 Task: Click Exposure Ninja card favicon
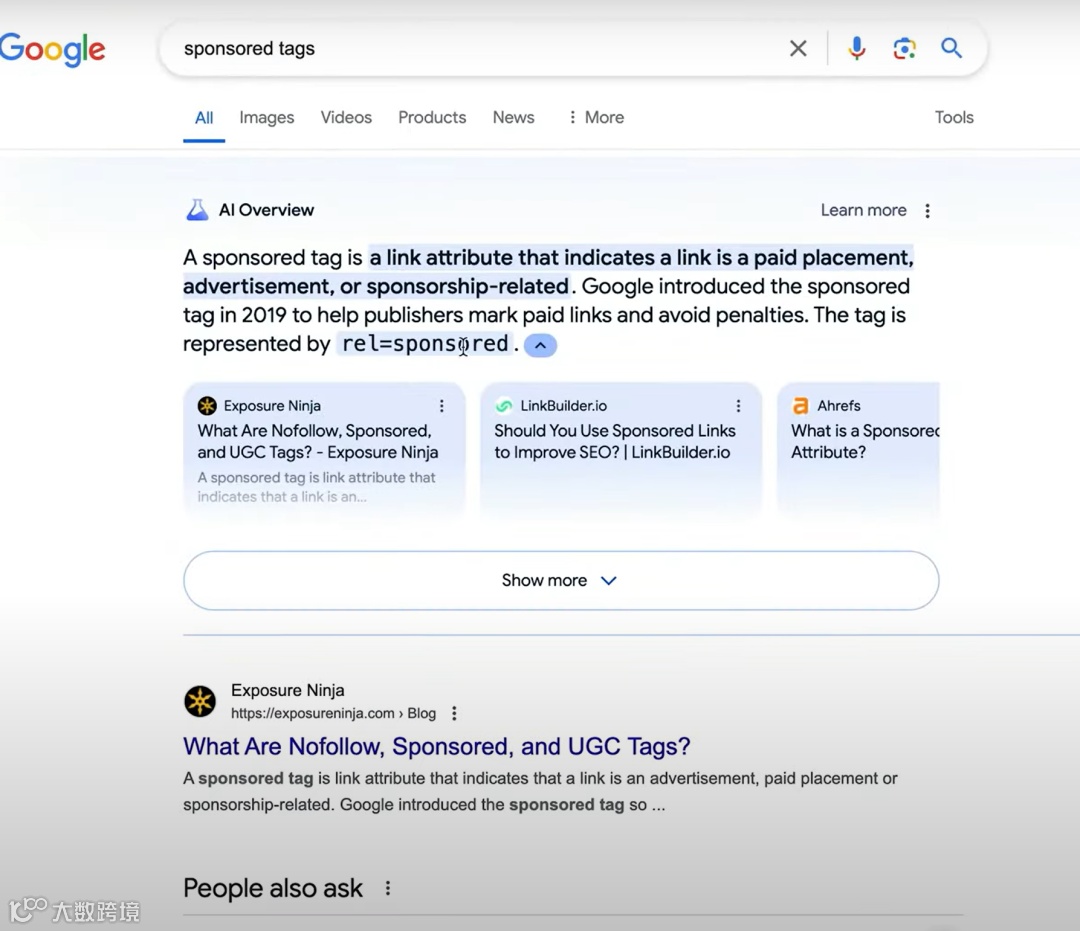(x=207, y=406)
